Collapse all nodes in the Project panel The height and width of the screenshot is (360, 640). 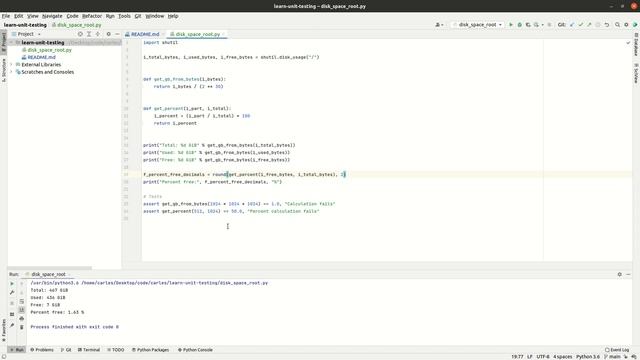point(98,34)
